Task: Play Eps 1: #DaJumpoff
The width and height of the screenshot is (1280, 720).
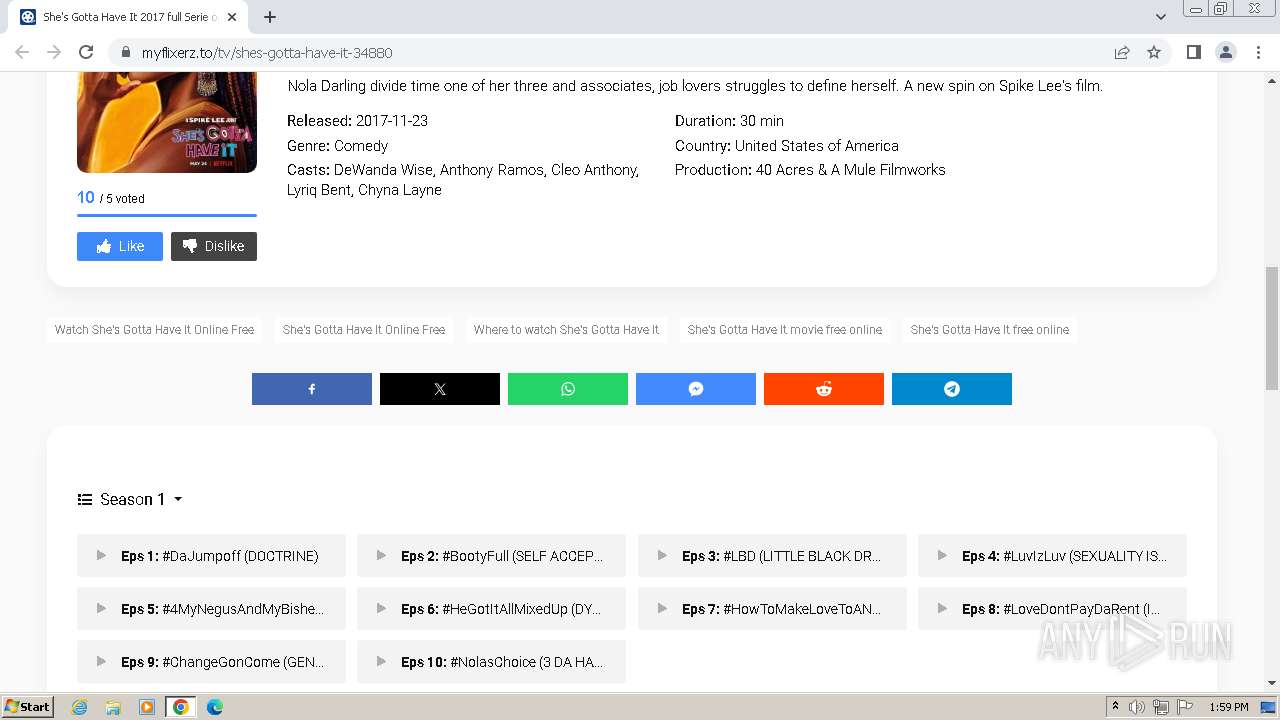Action: pos(211,556)
